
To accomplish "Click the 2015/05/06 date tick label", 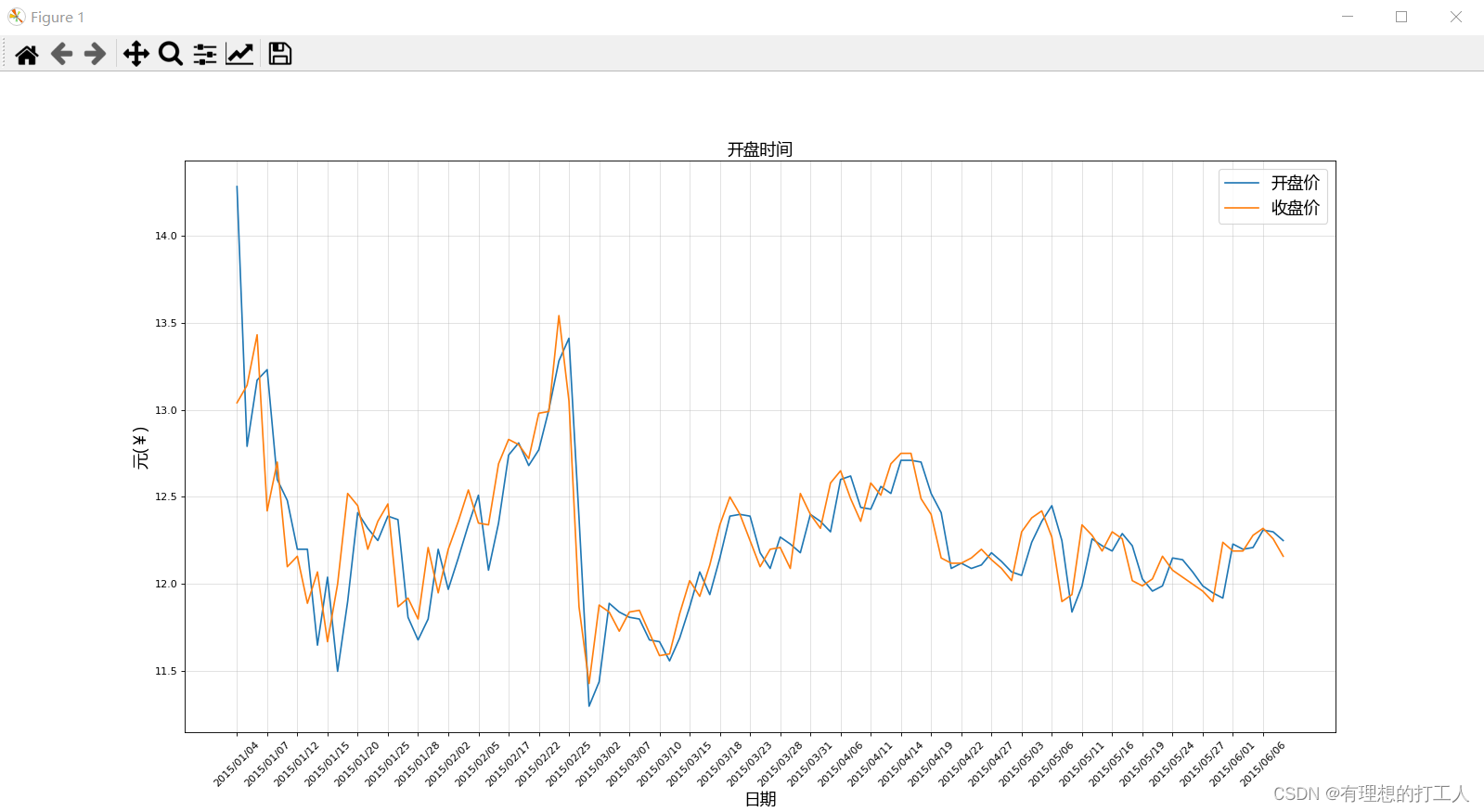I will pos(1052,765).
